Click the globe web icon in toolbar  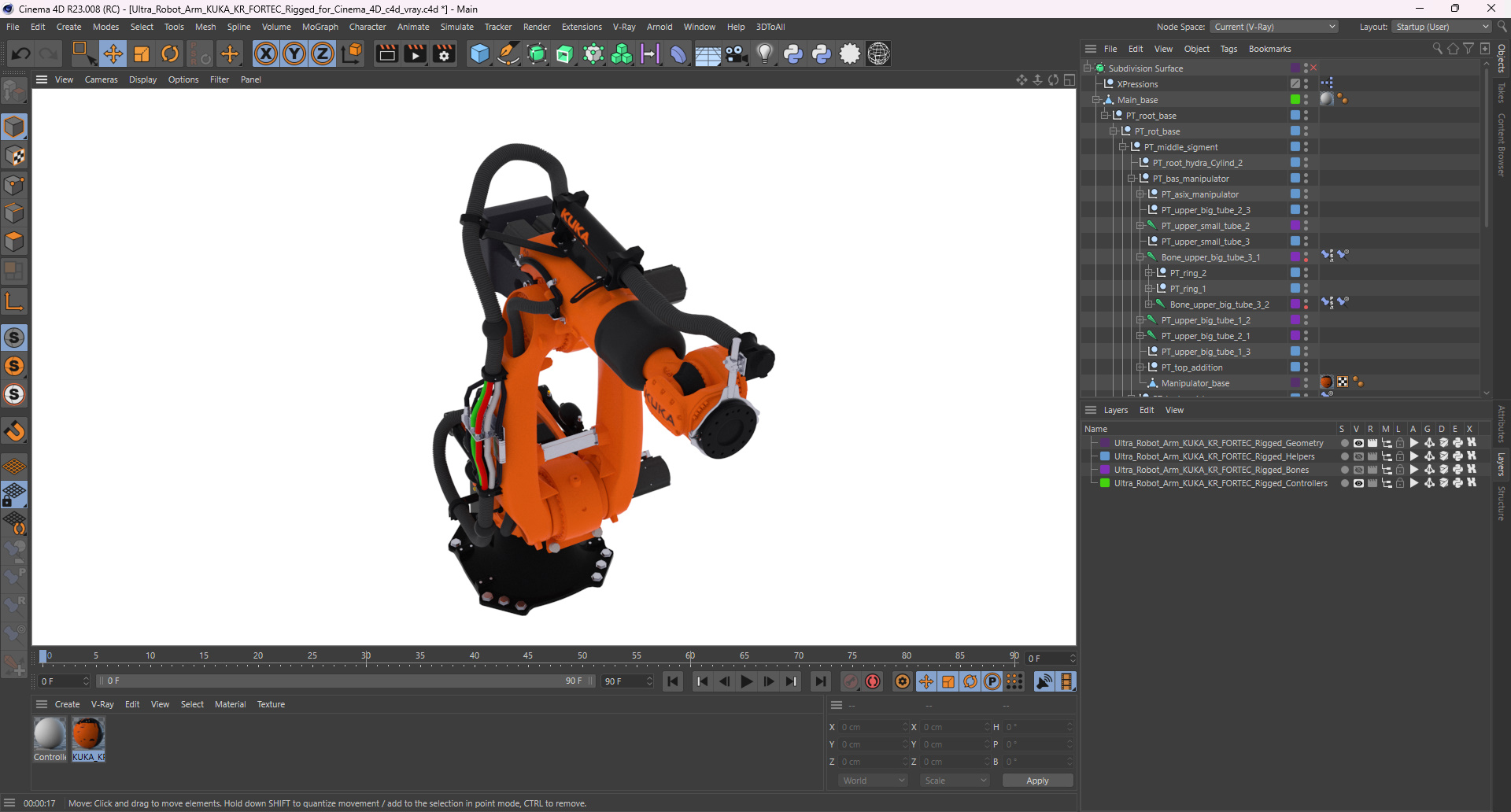point(878,54)
